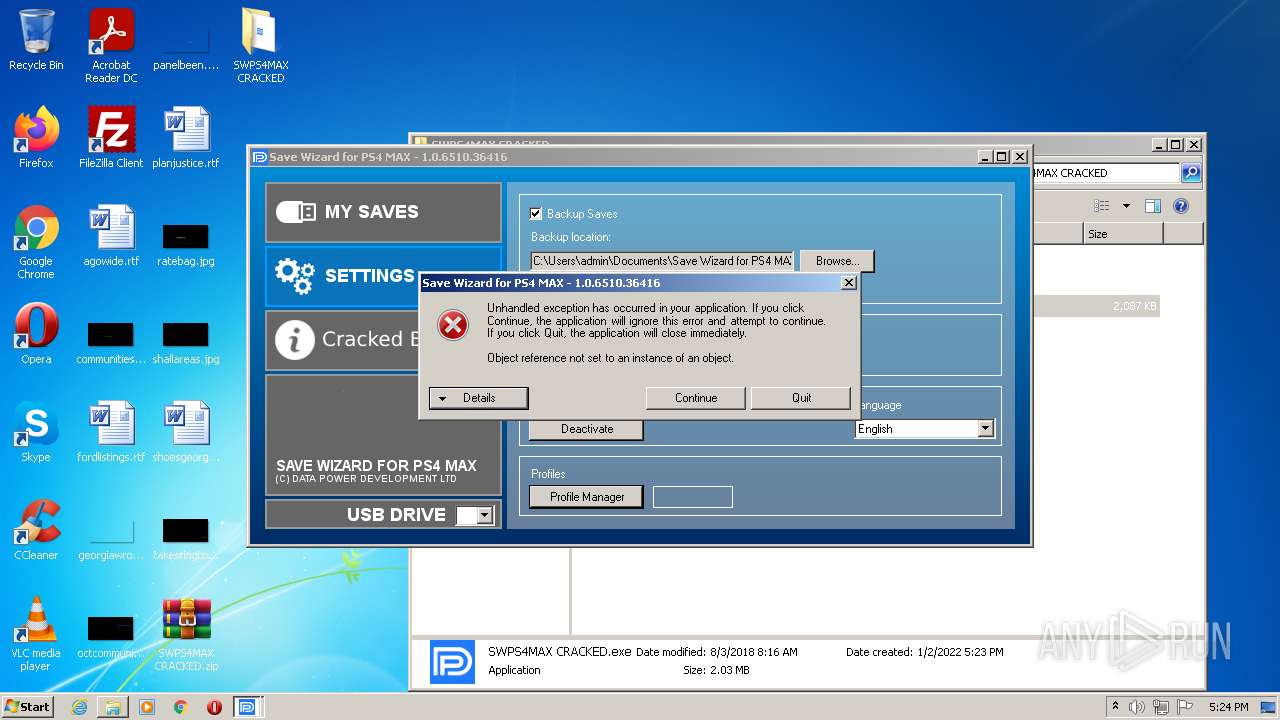Click the Windows Start button
Viewport: 1280px width, 720px height.
tap(27, 707)
